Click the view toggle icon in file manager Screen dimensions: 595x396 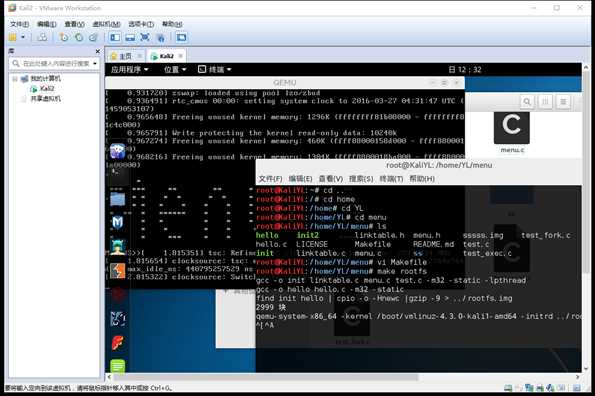pyautogui.click(x=545, y=102)
